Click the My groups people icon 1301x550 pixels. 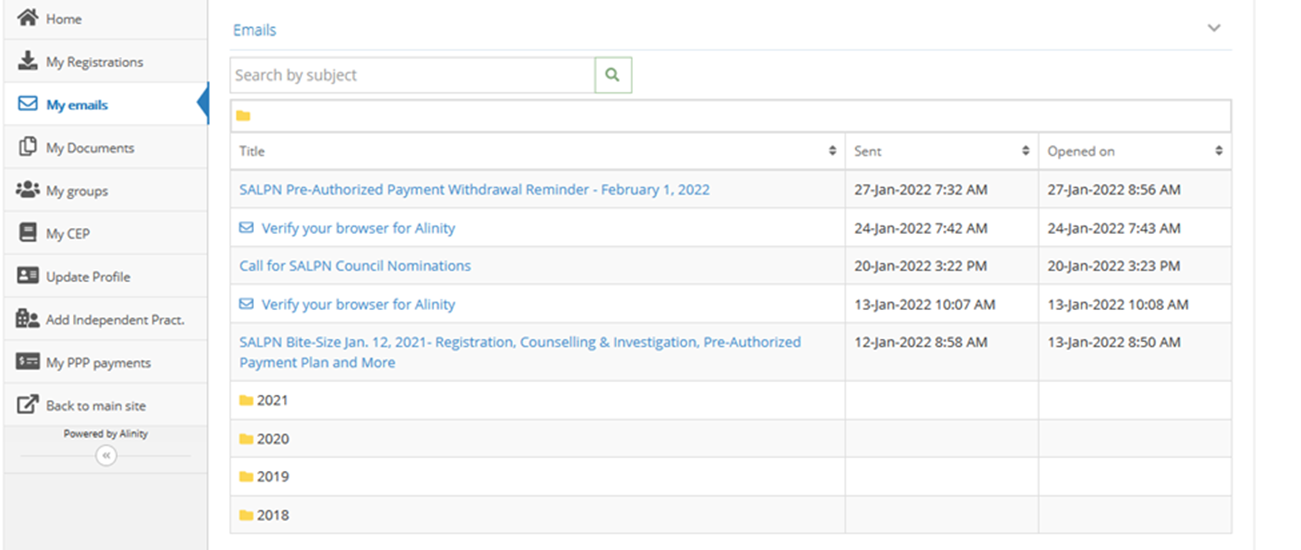[x=28, y=190]
